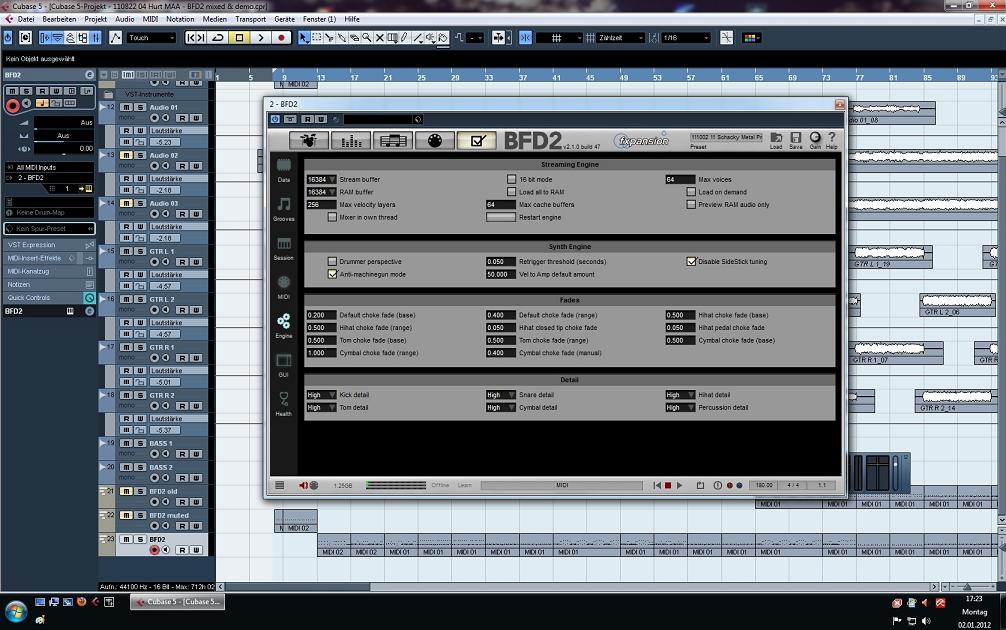Select the Session preferences sidebar icon
This screenshot has width=1006, height=630.
(284, 244)
